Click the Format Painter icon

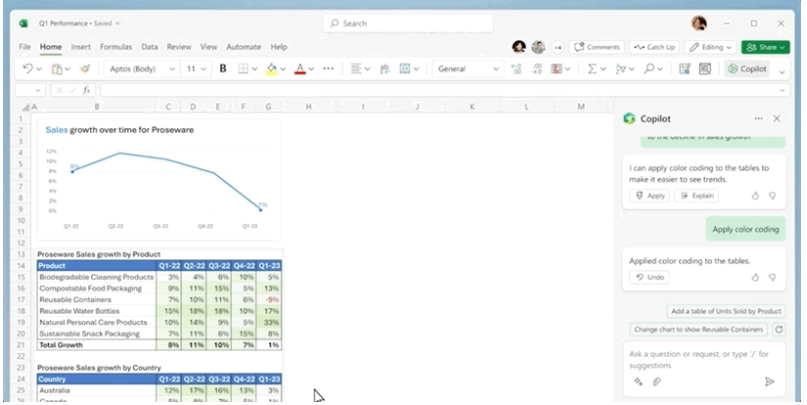(85, 69)
